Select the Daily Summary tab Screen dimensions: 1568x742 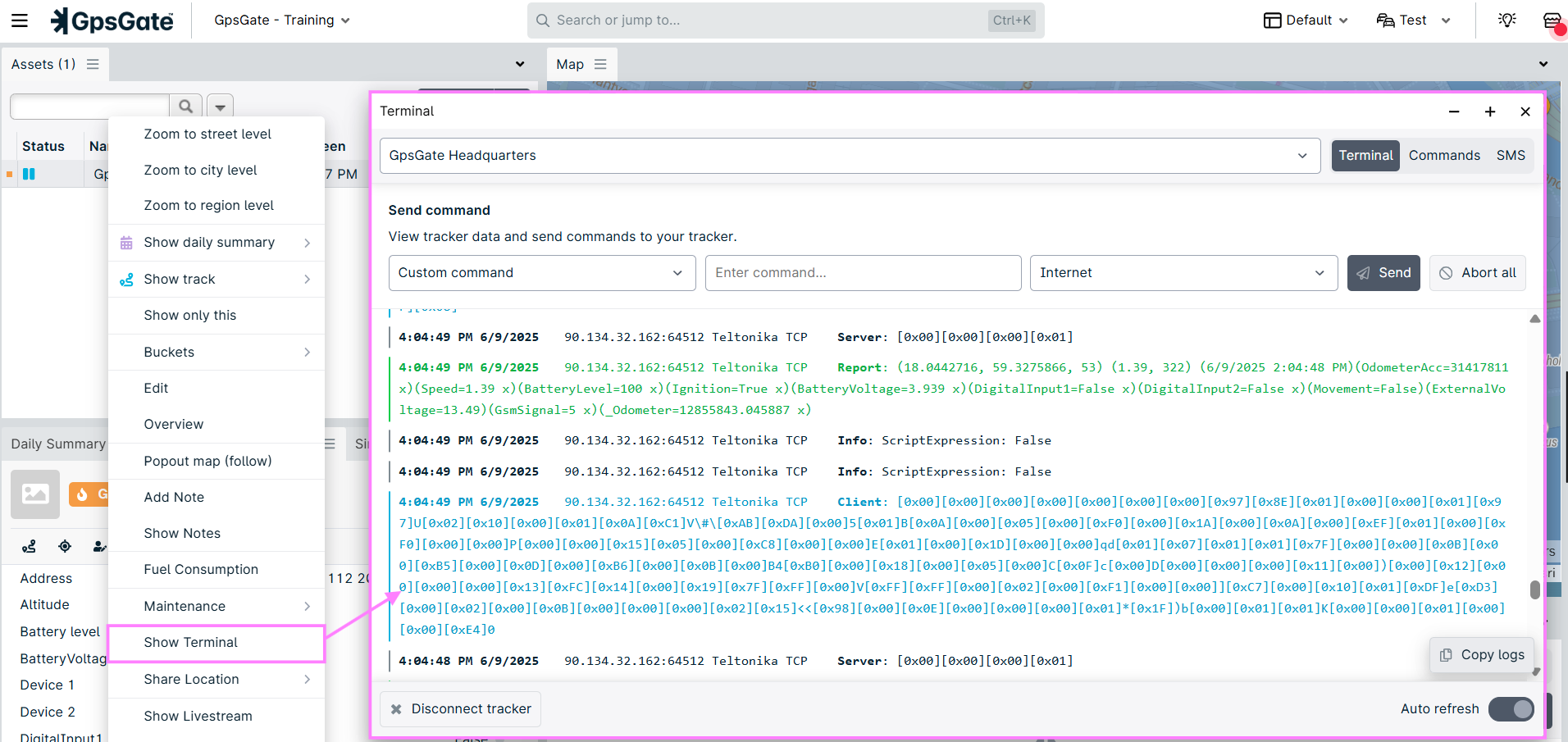coord(58,444)
